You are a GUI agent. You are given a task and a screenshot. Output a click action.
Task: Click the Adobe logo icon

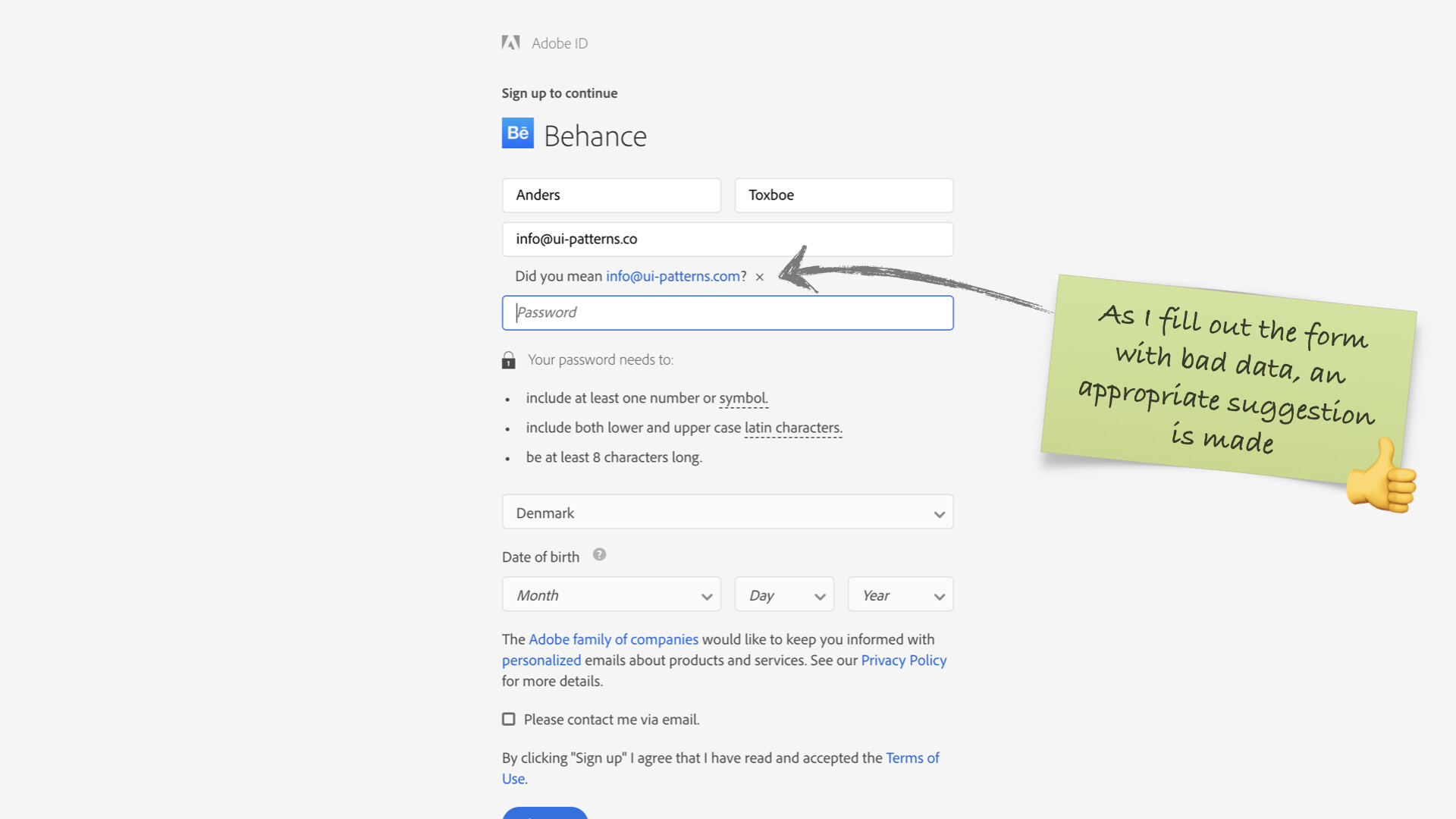[x=510, y=42]
